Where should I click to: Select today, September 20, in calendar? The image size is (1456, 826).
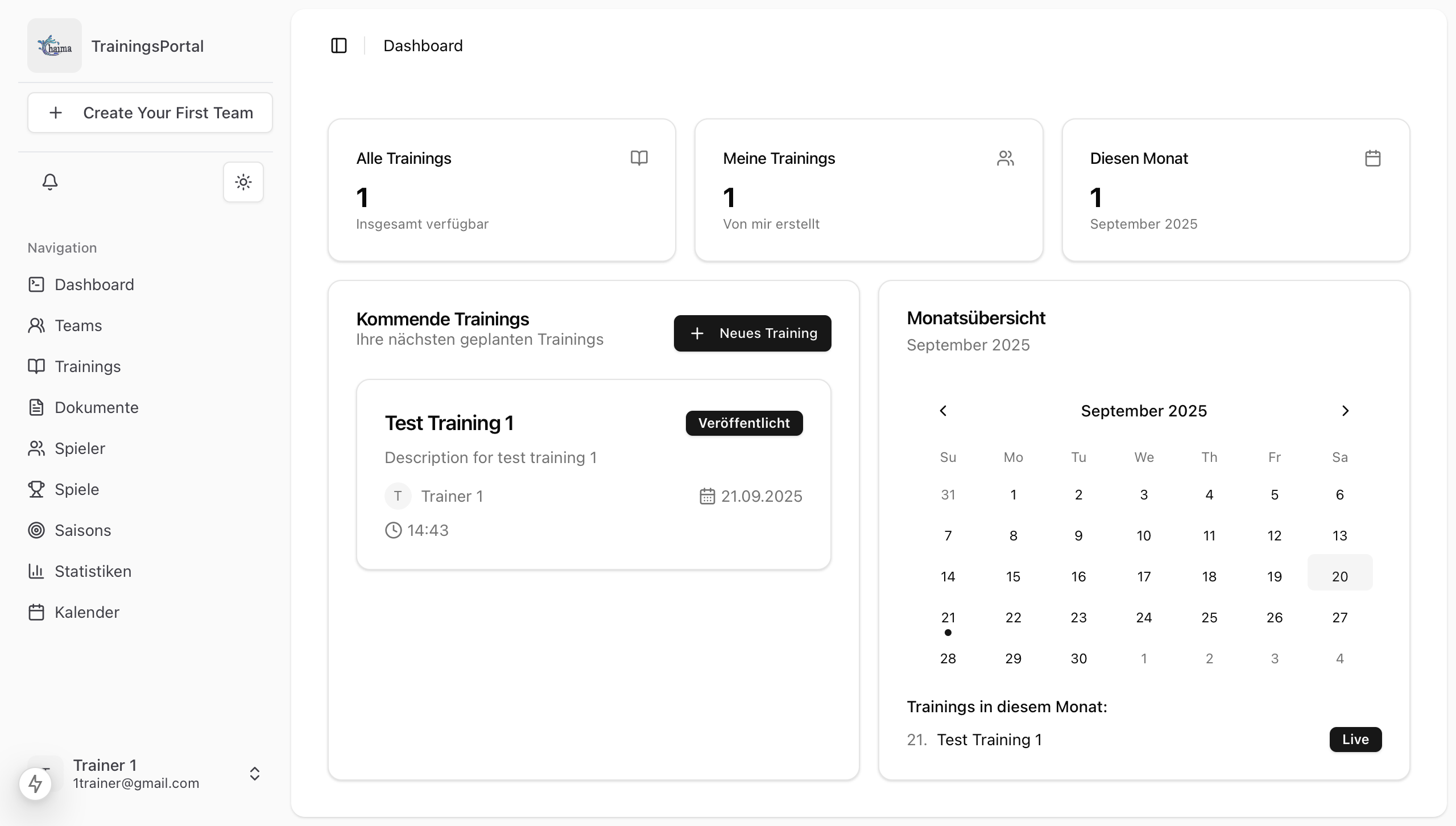coord(1340,572)
